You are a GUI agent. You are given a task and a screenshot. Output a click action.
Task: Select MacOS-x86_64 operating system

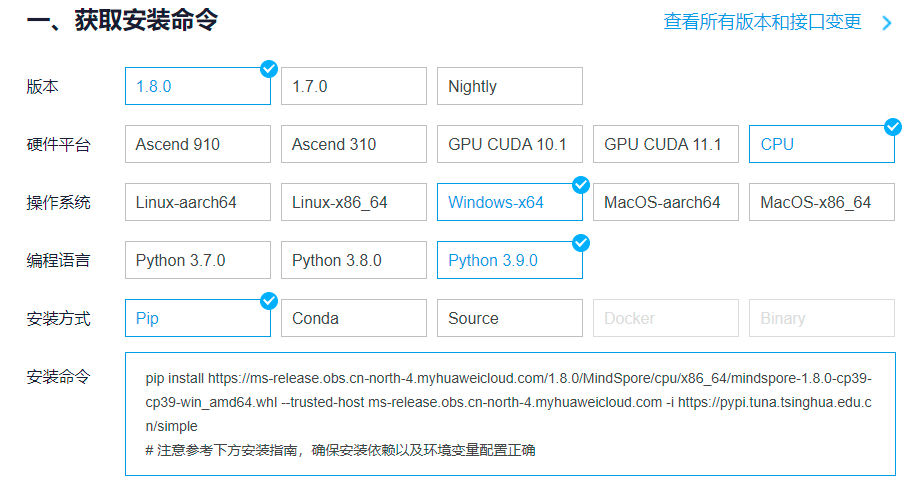(821, 202)
